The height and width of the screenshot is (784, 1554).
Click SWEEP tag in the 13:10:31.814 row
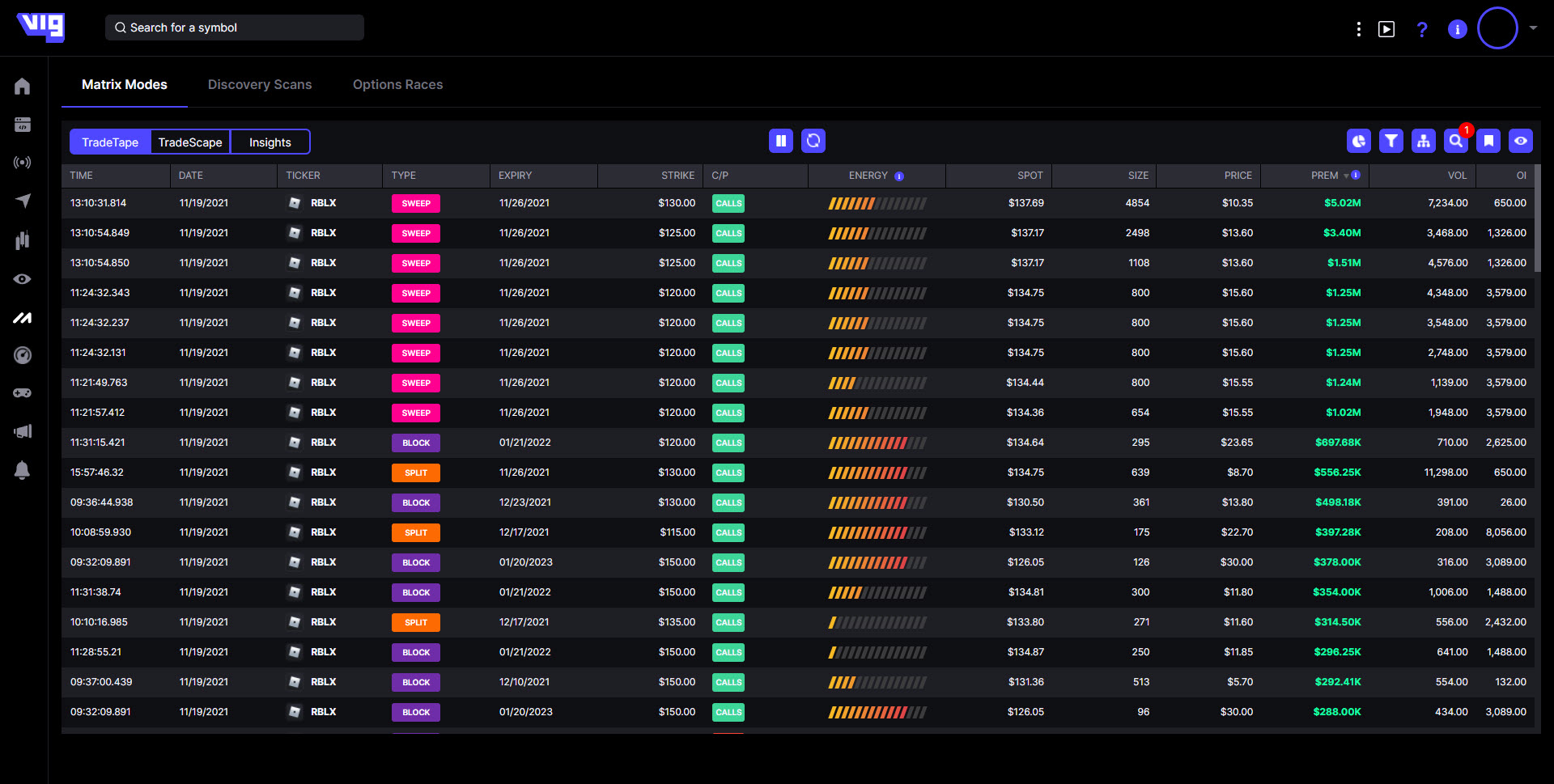(416, 203)
